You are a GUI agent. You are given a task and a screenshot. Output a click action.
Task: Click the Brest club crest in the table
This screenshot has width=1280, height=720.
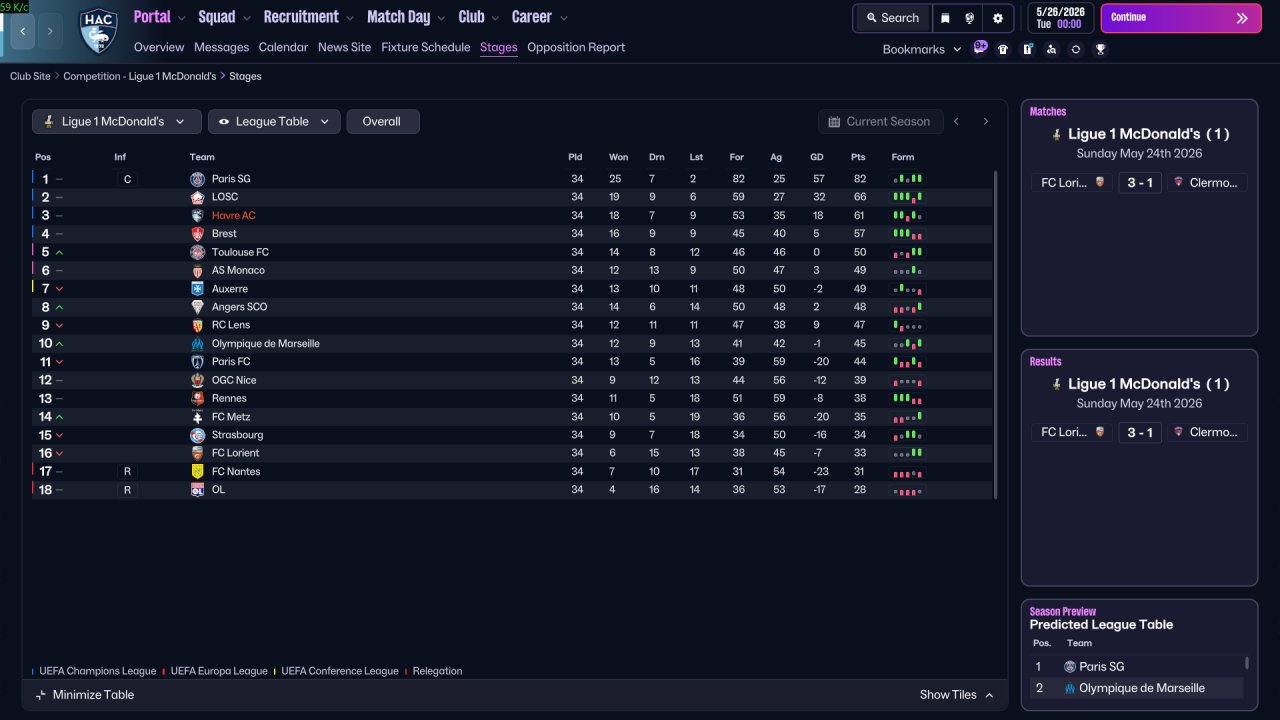coord(197,234)
